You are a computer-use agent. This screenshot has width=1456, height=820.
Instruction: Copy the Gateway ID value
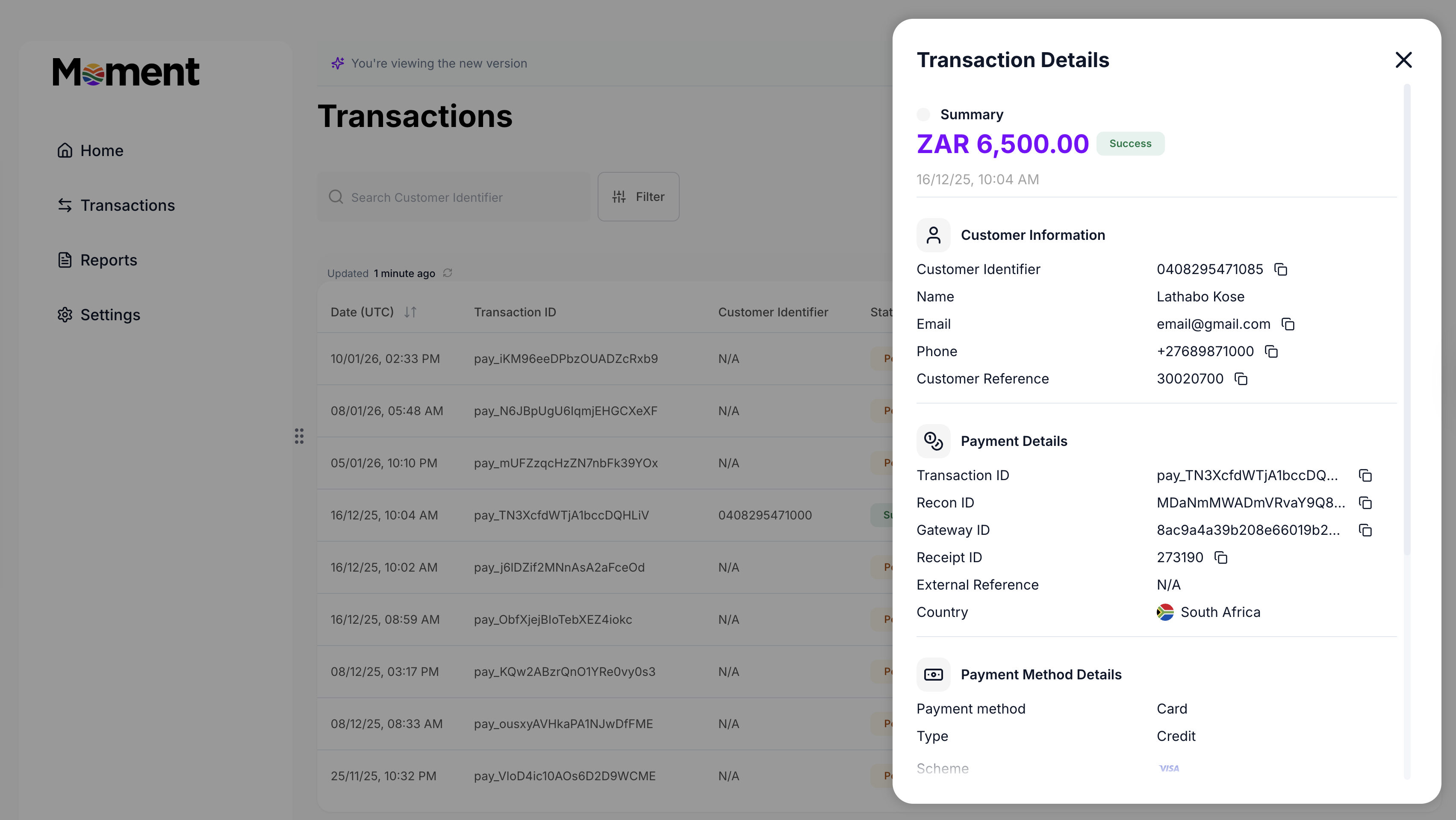tap(1365, 530)
